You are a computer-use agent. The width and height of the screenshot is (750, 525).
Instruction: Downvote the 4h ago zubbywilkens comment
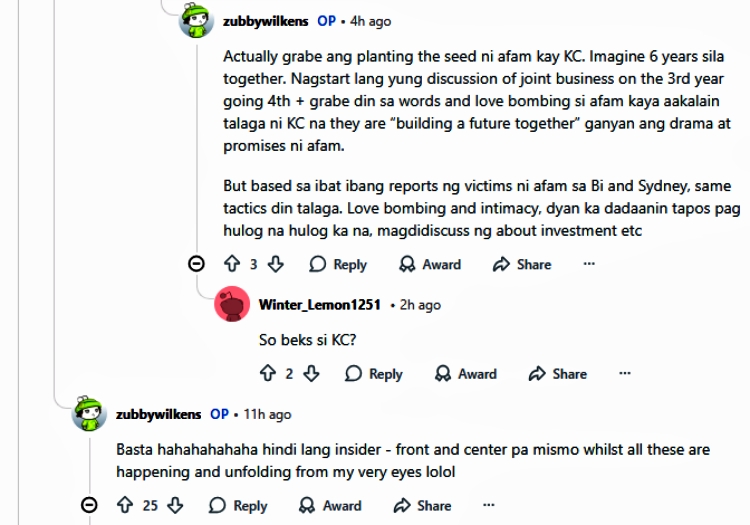tap(277, 264)
